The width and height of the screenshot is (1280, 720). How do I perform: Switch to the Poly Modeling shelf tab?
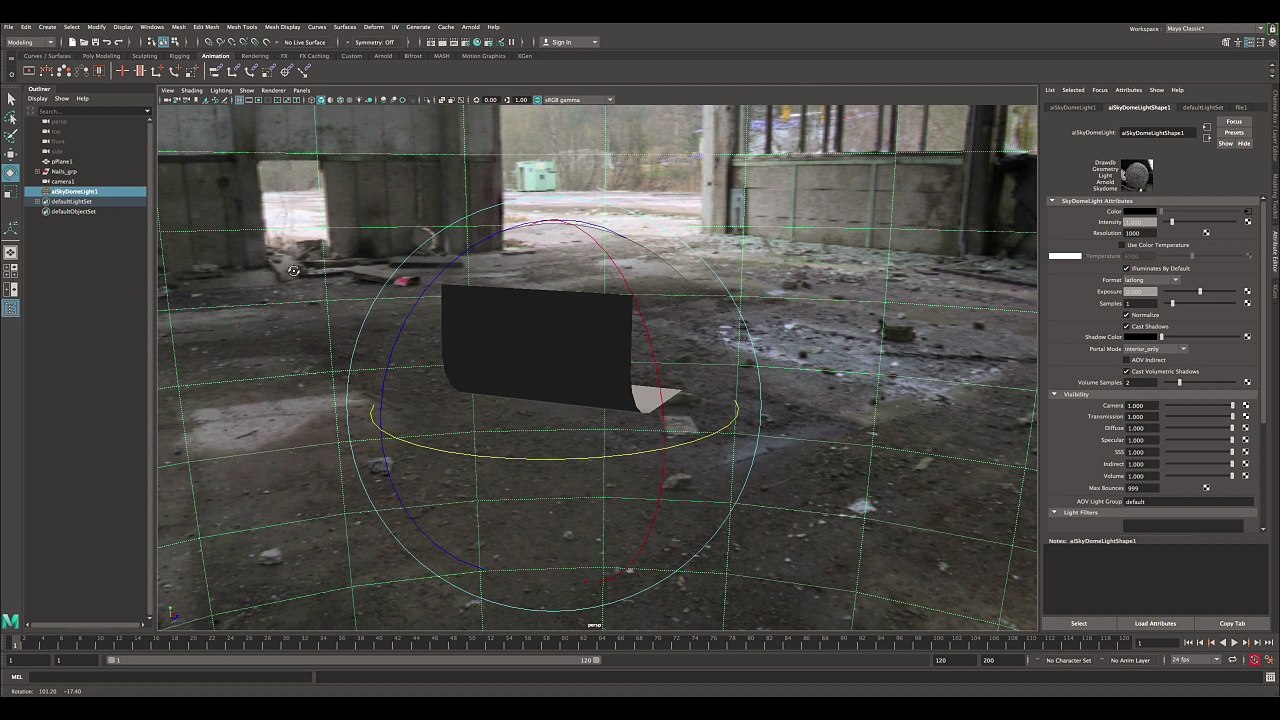point(101,56)
